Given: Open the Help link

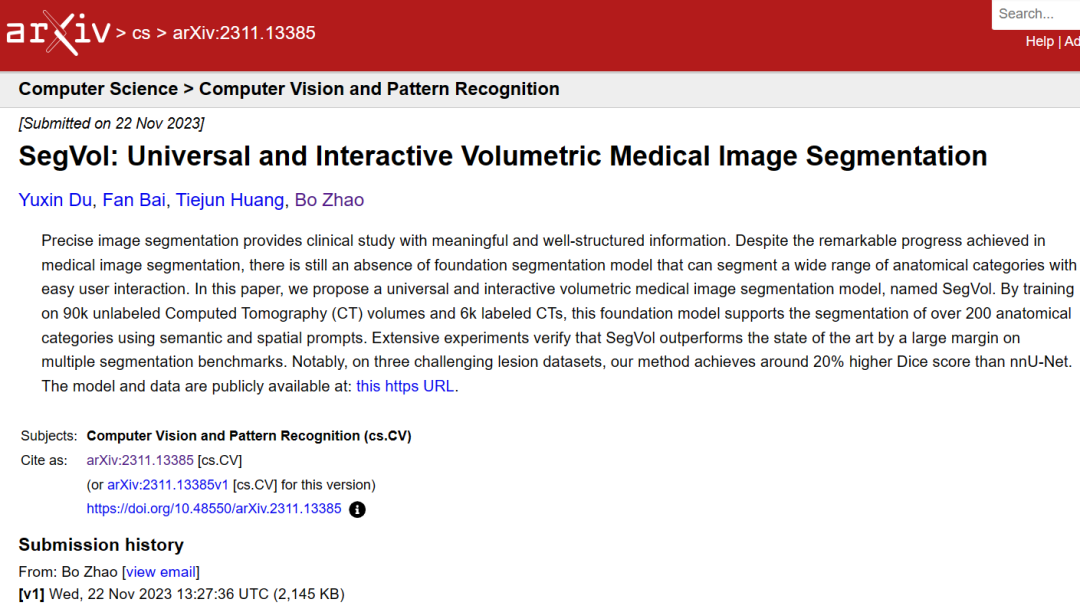Looking at the screenshot, I should 1039,41.
